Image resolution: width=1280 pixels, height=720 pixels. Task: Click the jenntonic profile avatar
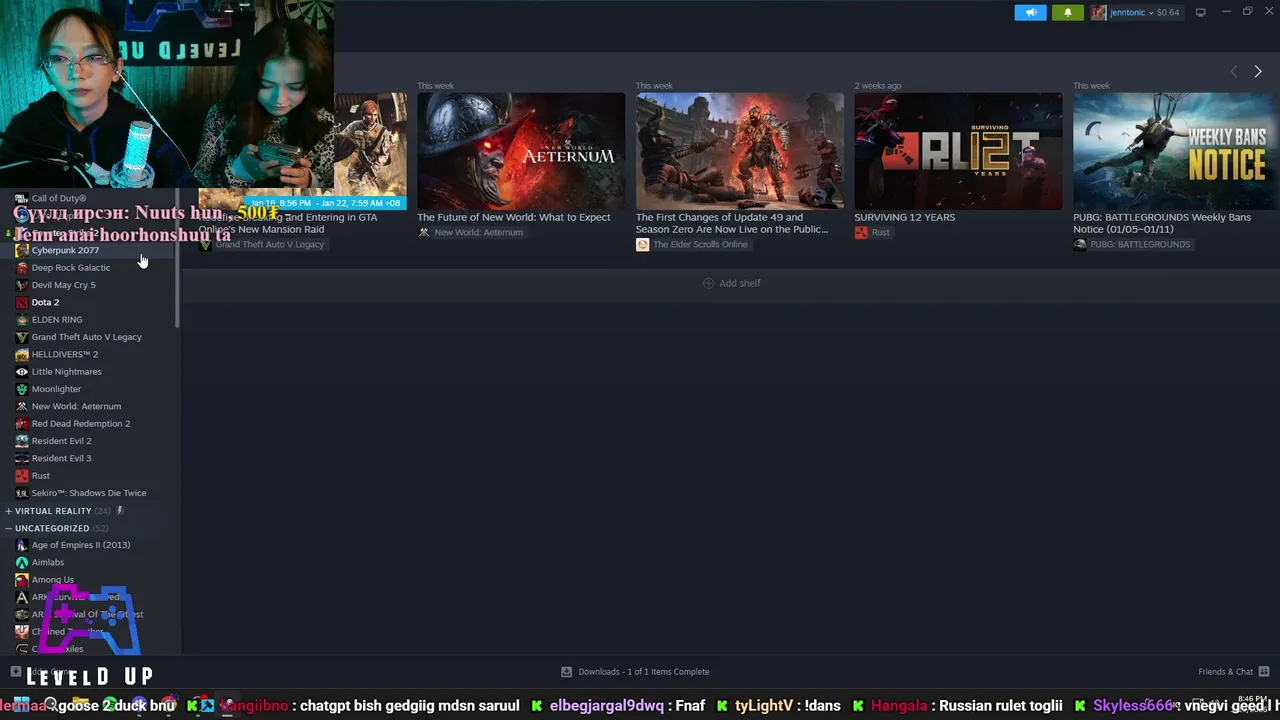pyautogui.click(x=1099, y=13)
